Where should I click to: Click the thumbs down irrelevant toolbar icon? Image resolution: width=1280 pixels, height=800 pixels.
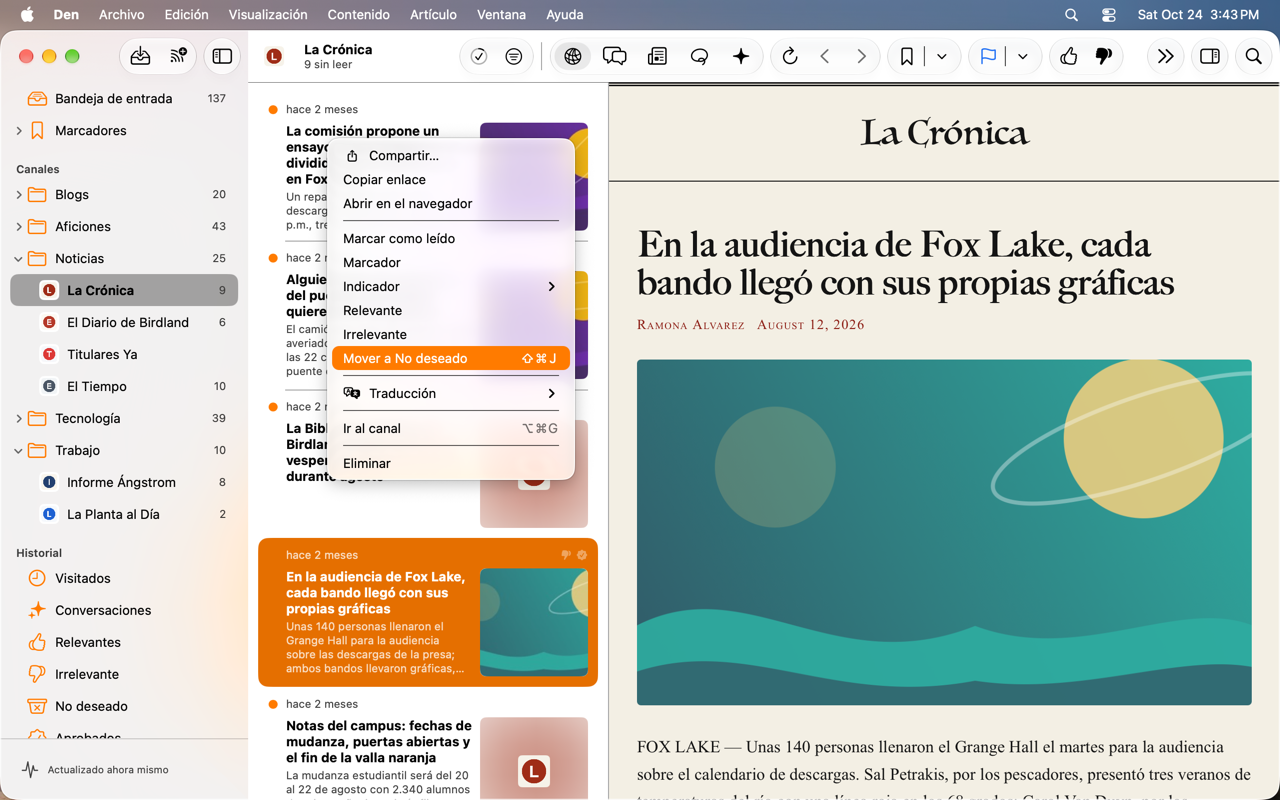(1104, 57)
